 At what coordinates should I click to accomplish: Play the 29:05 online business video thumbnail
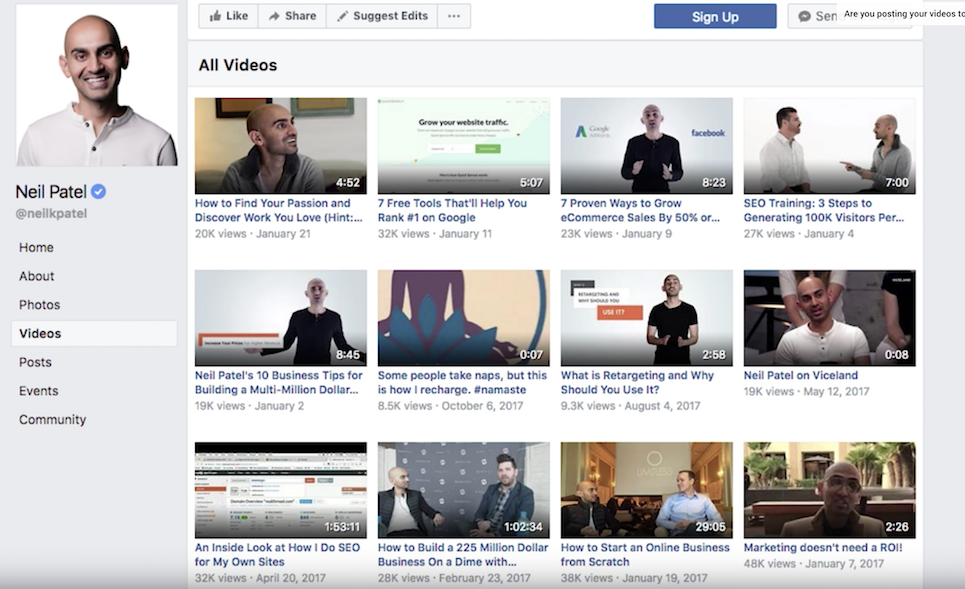[x=646, y=491]
